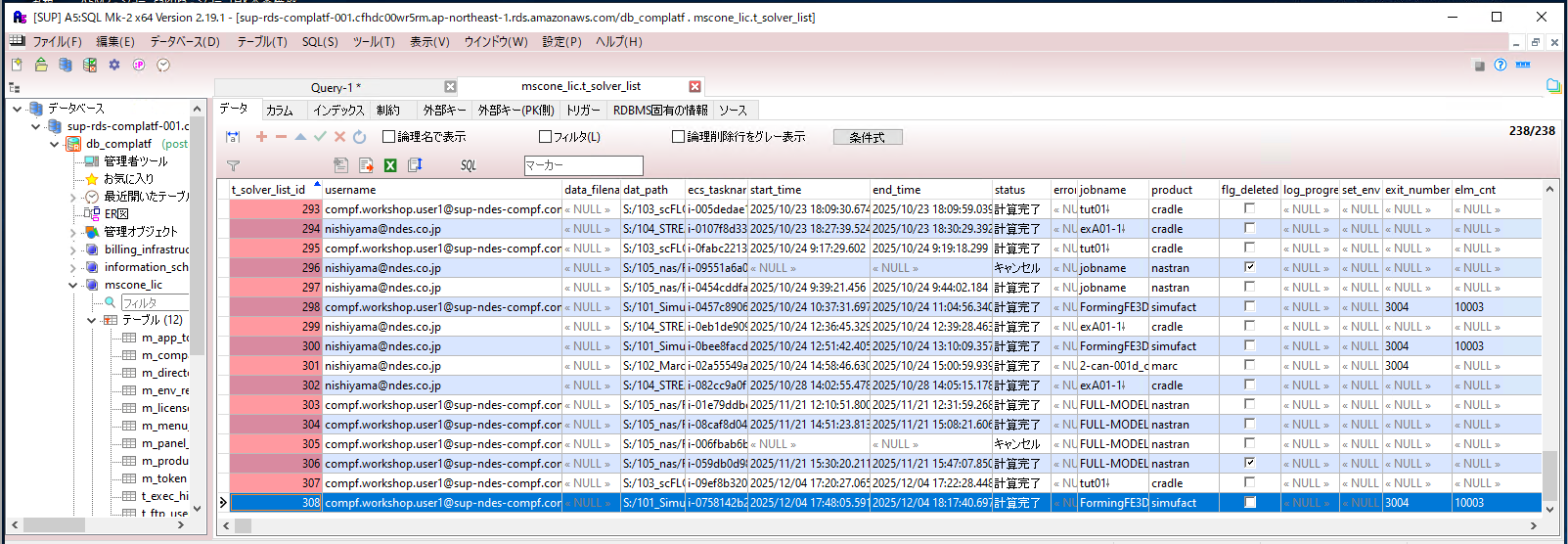1568x544 pixels.
Task: Click the SQL button in grid toolbar
Action: coord(469,165)
